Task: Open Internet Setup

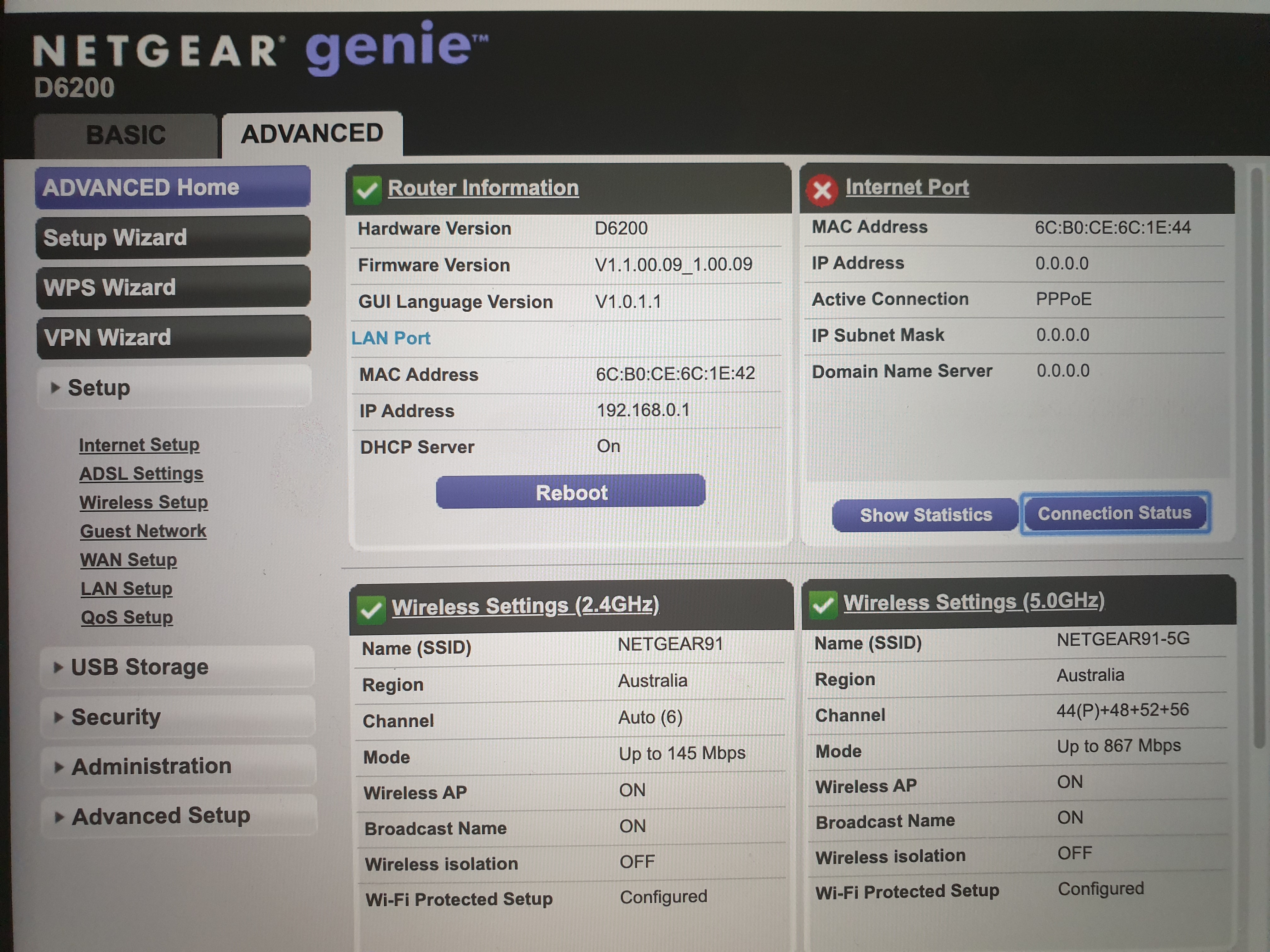Action: 139,445
